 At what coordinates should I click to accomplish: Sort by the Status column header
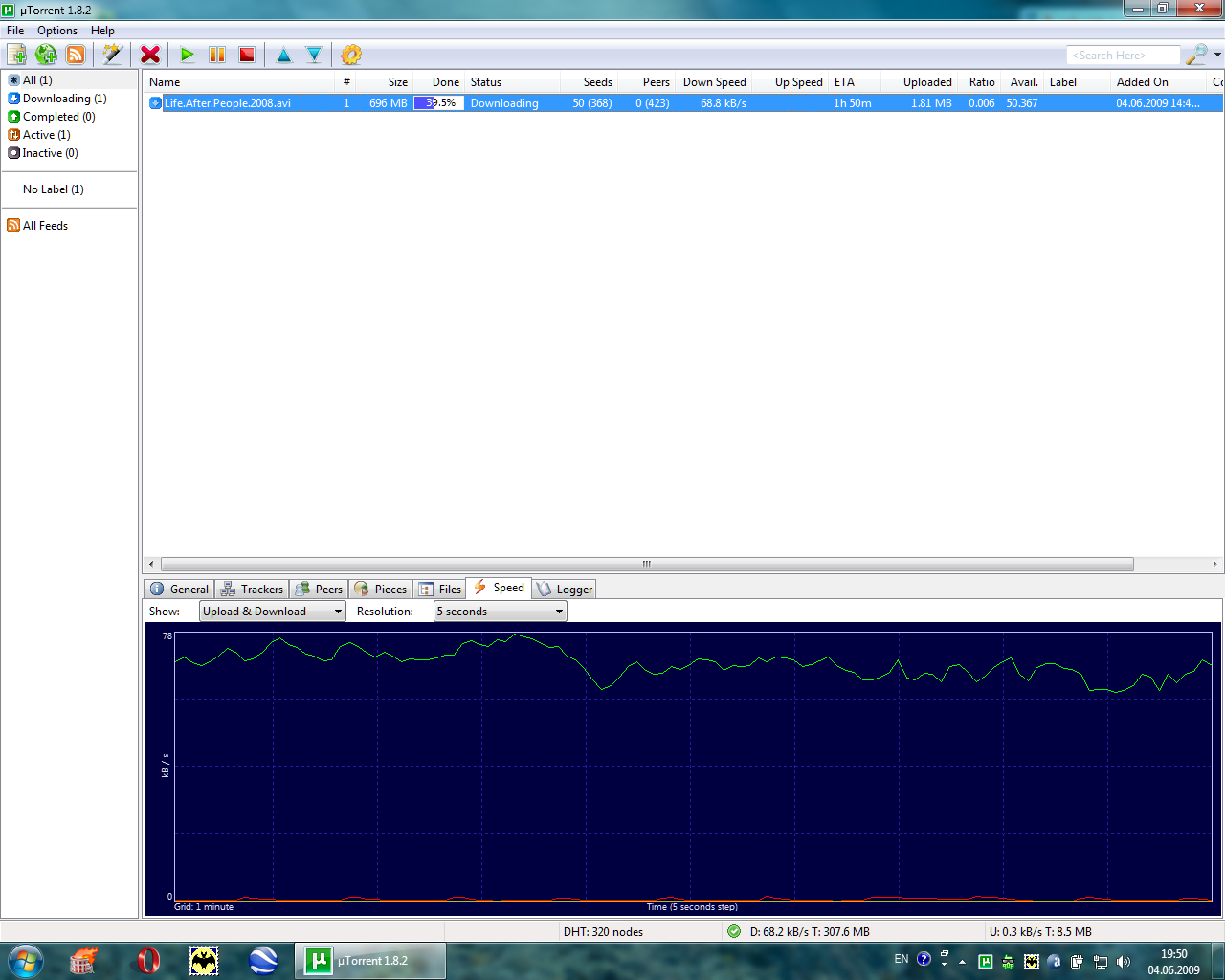tap(512, 82)
